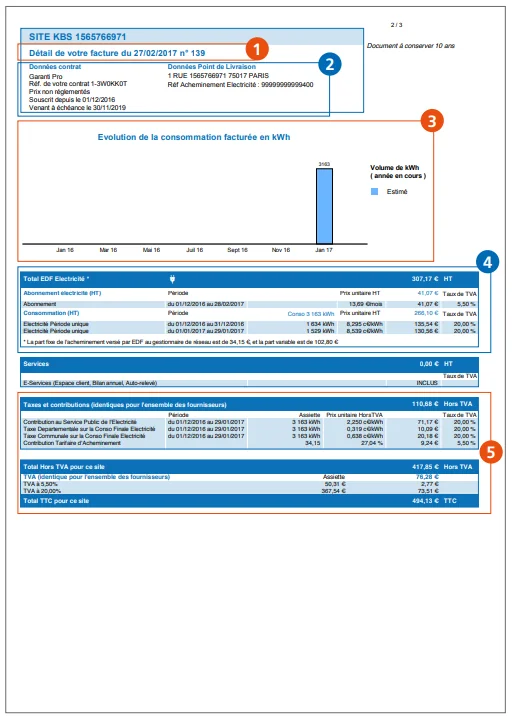Click the Juil 16 axis label
512x718 pixels.
[195, 250]
